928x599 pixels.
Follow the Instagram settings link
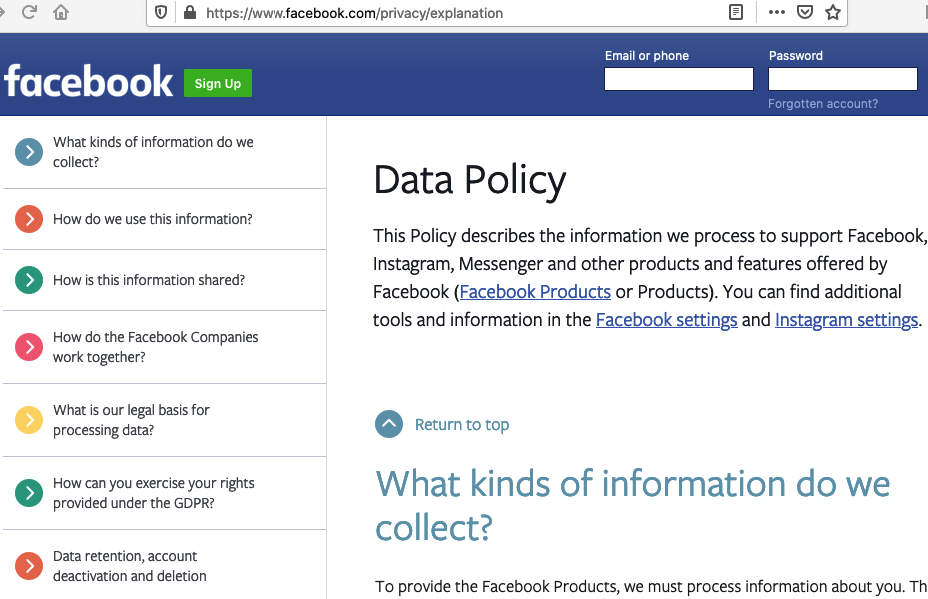pyautogui.click(x=846, y=320)
